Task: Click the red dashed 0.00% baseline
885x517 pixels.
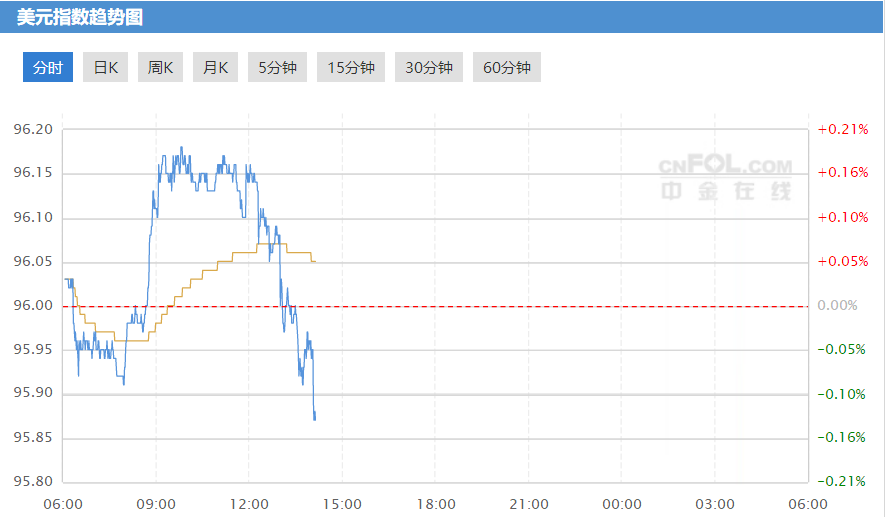Action: [500, 306]
